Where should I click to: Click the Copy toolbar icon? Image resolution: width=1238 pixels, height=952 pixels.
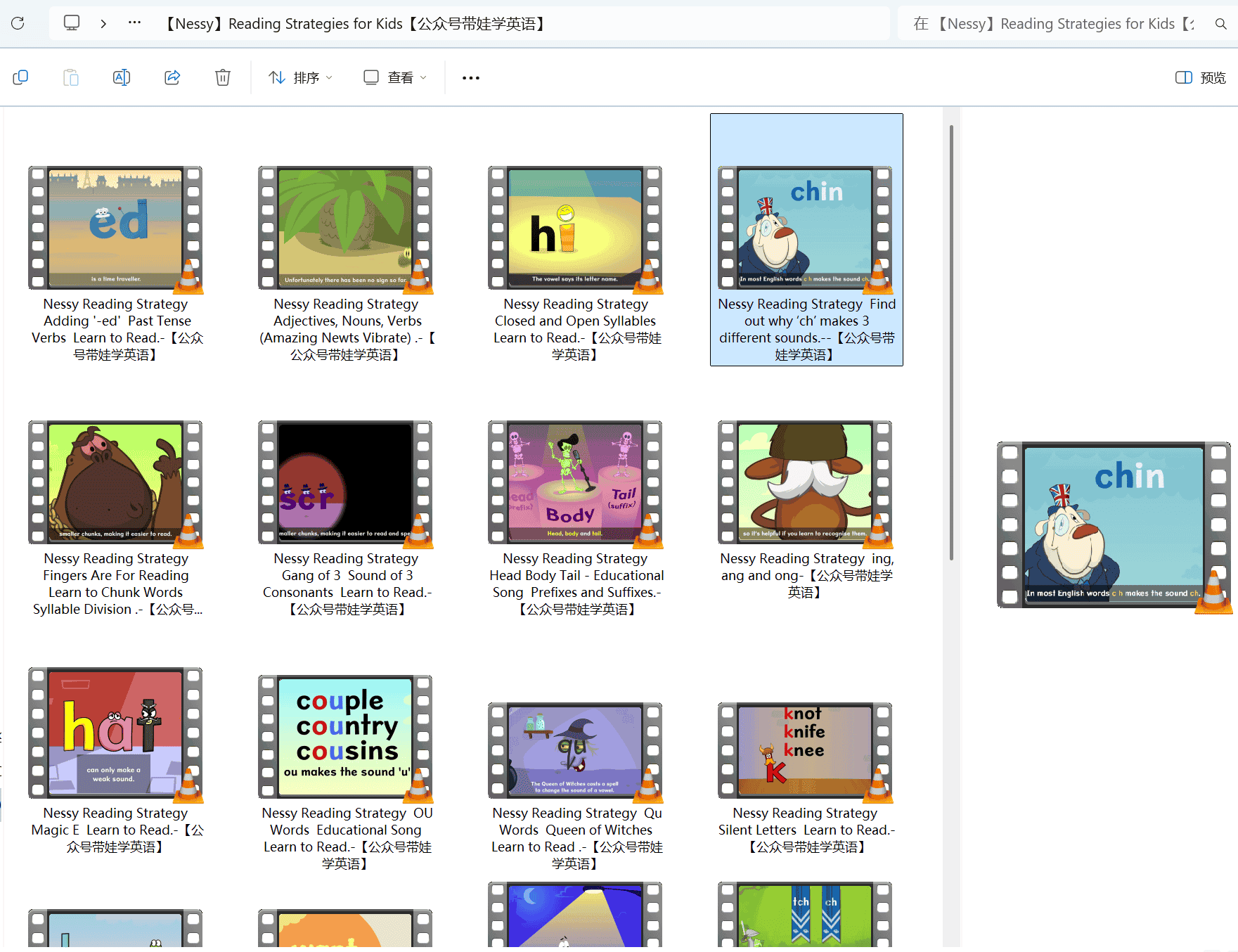(20, 77)
